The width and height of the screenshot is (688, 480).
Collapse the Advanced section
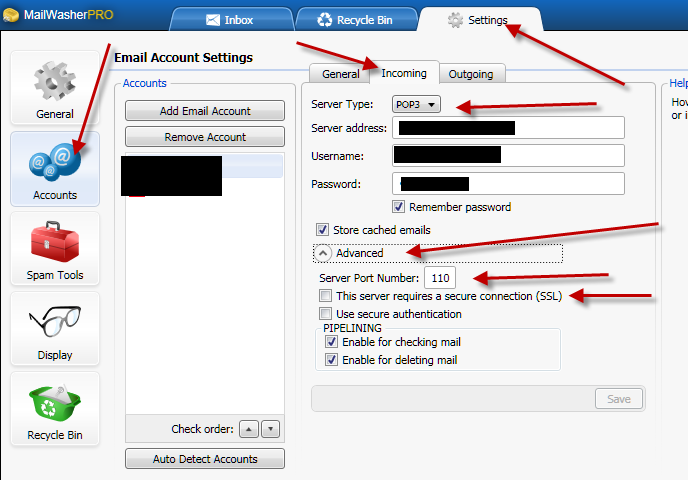[x=322, y=253]
